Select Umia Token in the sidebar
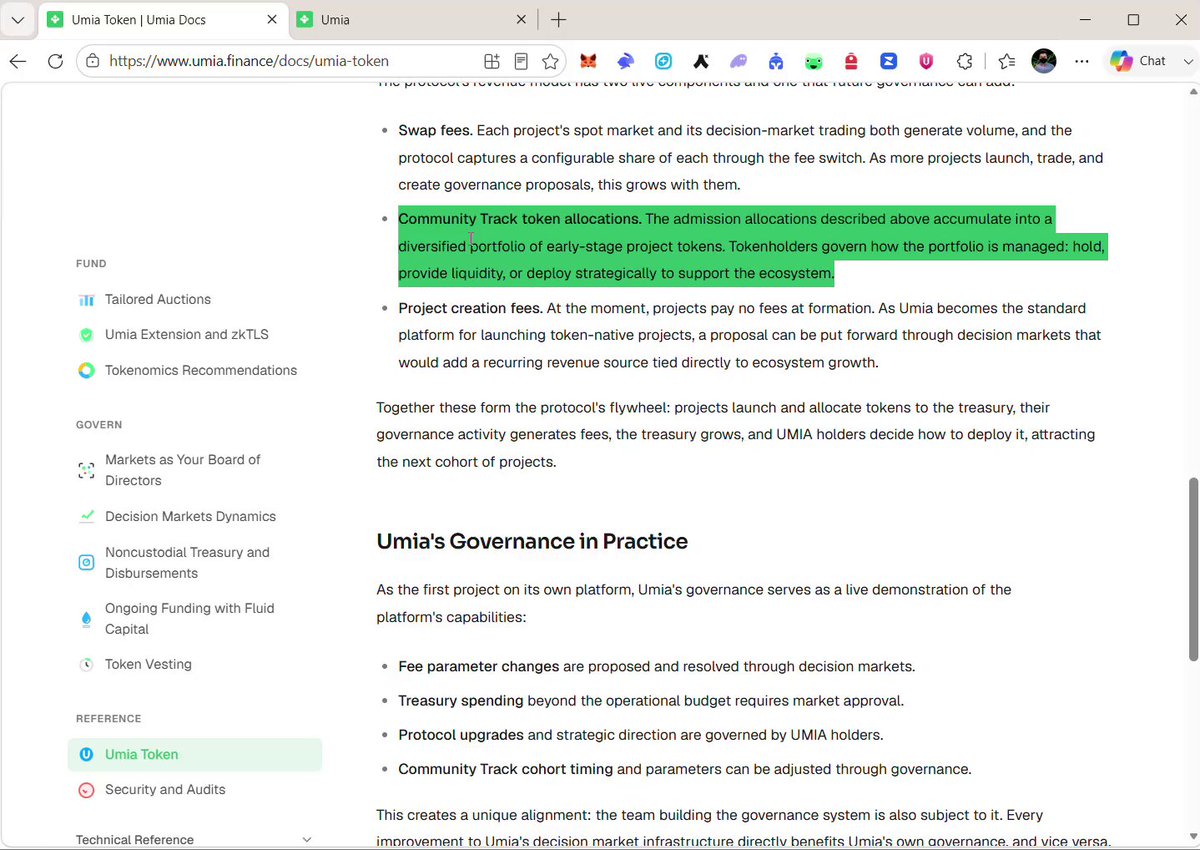Screen dimensions: 1200x850 point(195,754)
